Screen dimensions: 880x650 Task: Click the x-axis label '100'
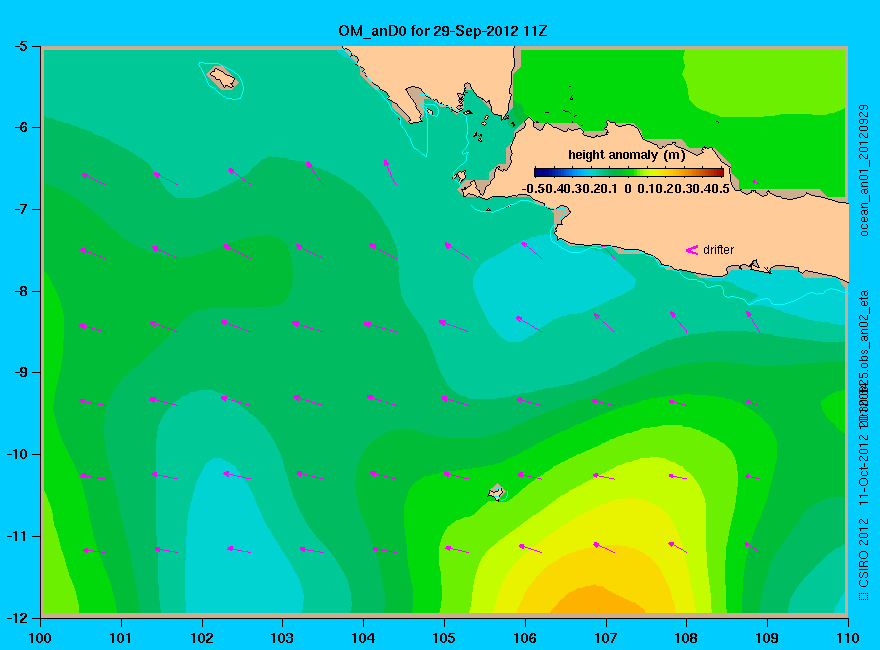(40, 638)
